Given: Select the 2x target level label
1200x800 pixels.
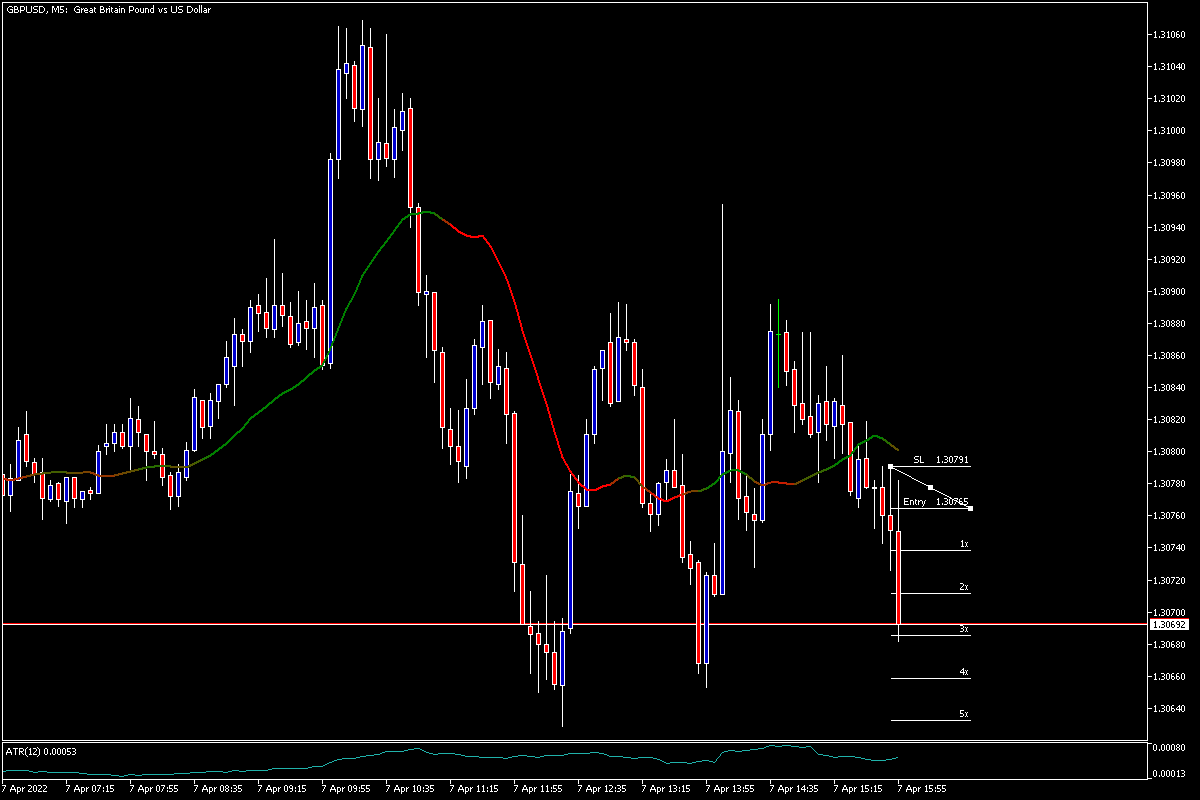Looking at the screenshot, I should (x=964, y=587).
